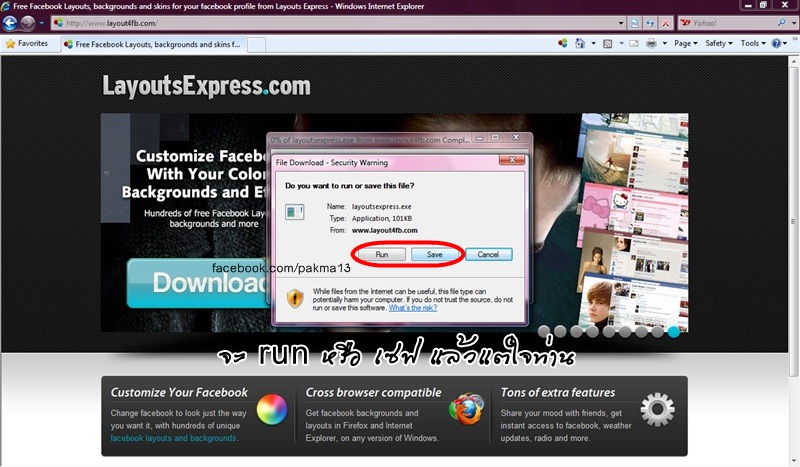Open the search provider dropdown arrow
800x467 pixels.
[x=793, y=23]
